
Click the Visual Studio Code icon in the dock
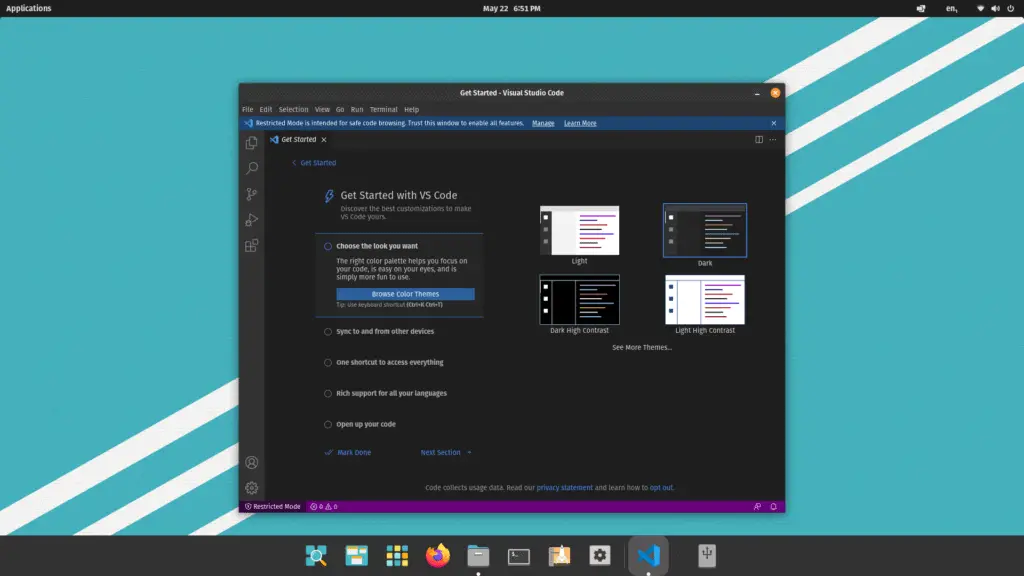click(x=648, y=556)
